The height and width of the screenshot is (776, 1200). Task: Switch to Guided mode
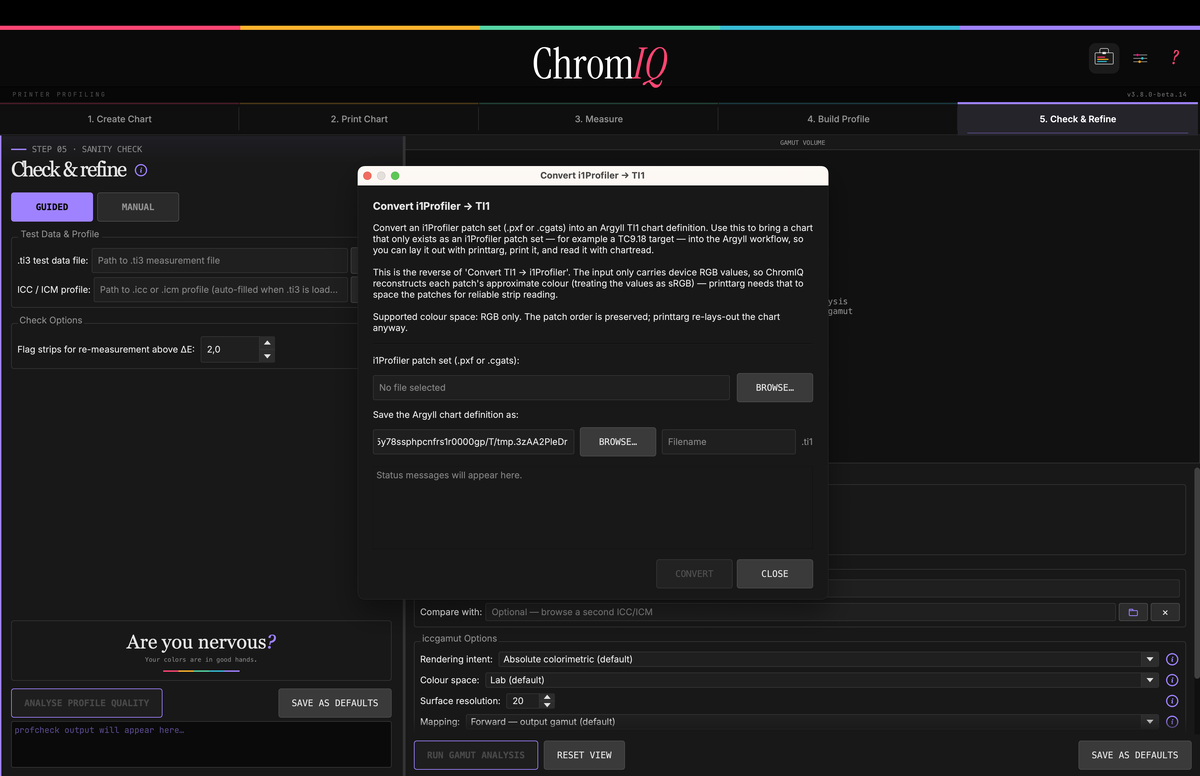click(52, 207)
